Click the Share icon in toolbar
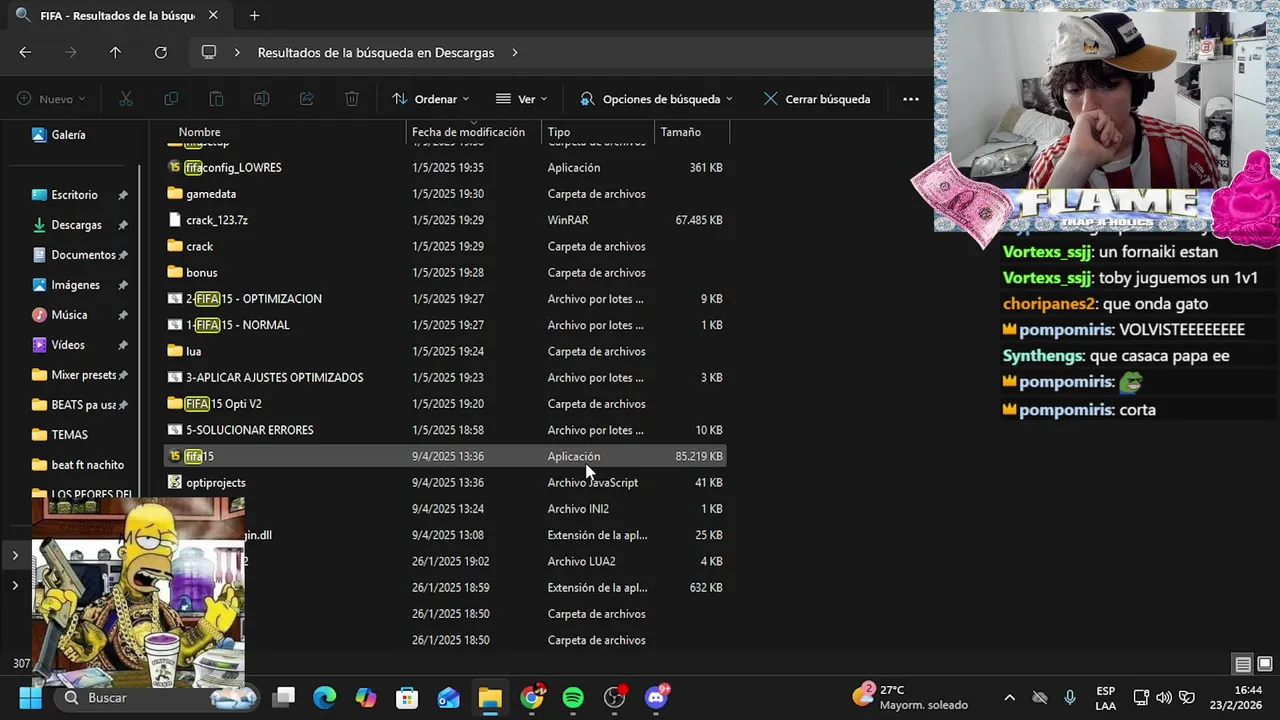1280x720 pixels. pos(307,99)
